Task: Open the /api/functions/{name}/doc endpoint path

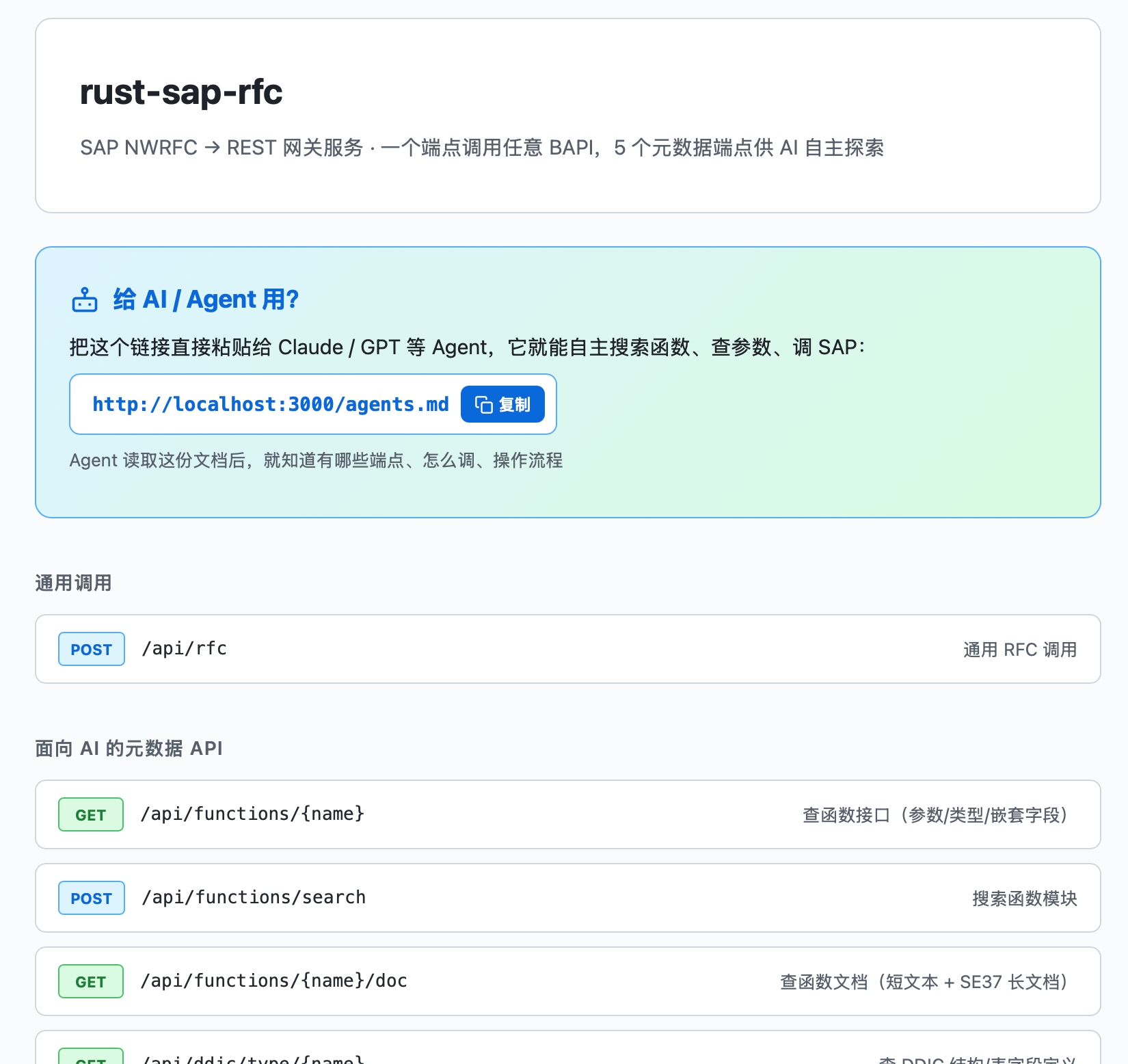Action: (273, 981)
